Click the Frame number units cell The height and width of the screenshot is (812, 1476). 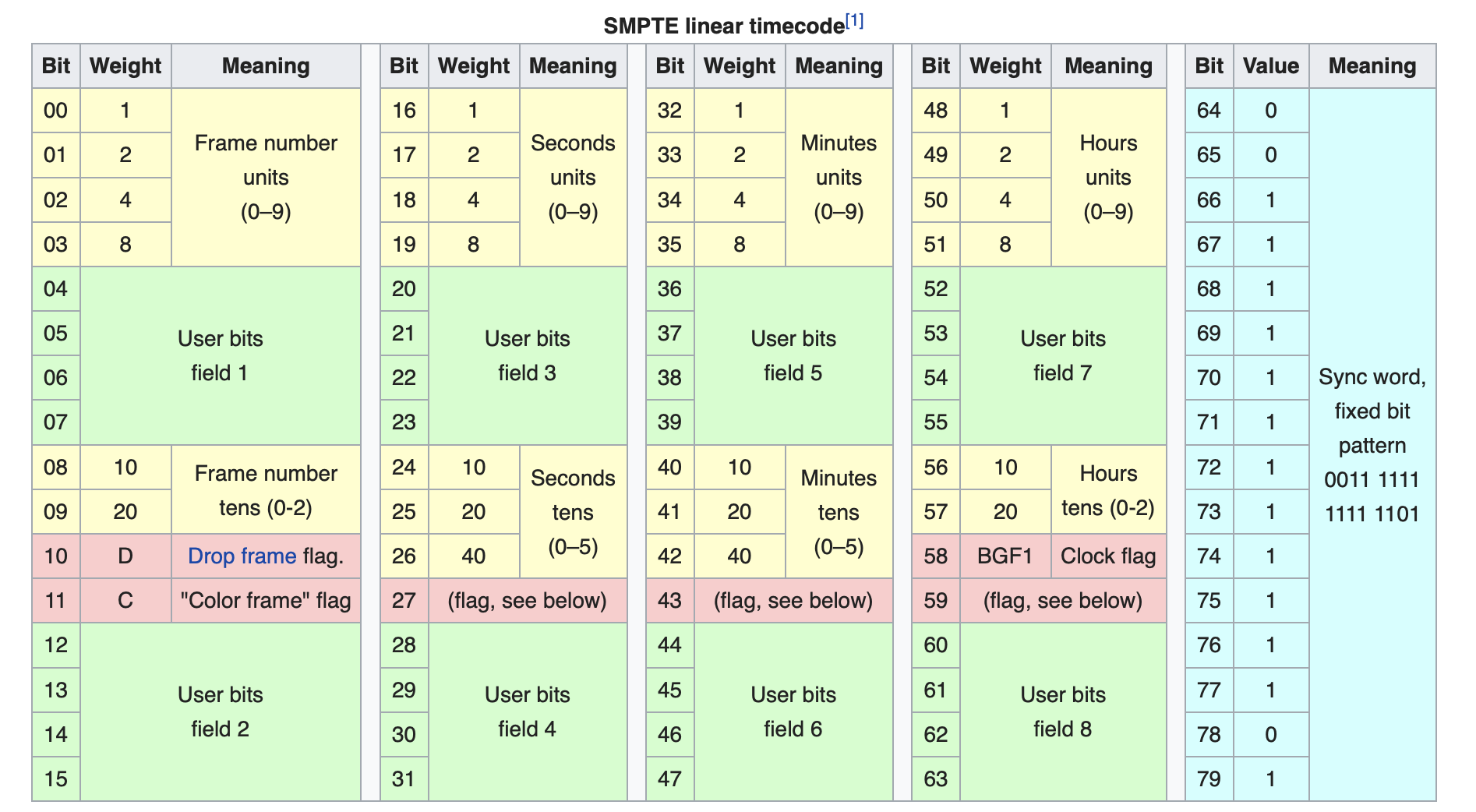coord(266,177)
